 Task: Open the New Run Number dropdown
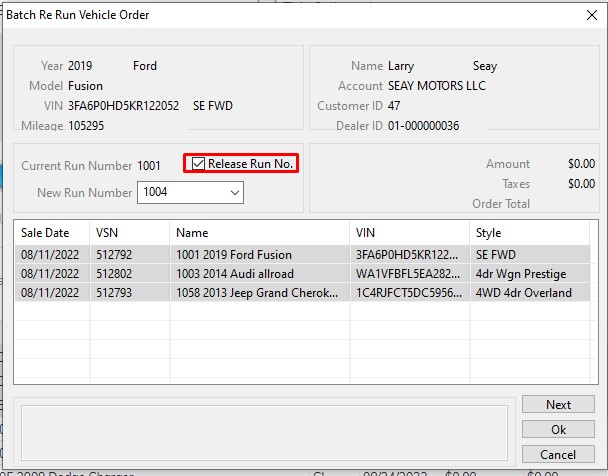tap(234, 192)
